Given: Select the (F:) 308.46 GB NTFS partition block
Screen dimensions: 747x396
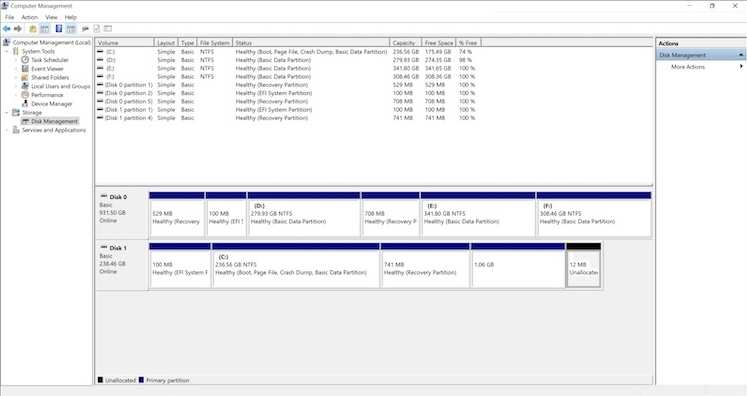Looking at the screenshot, I should pos(594,214).
